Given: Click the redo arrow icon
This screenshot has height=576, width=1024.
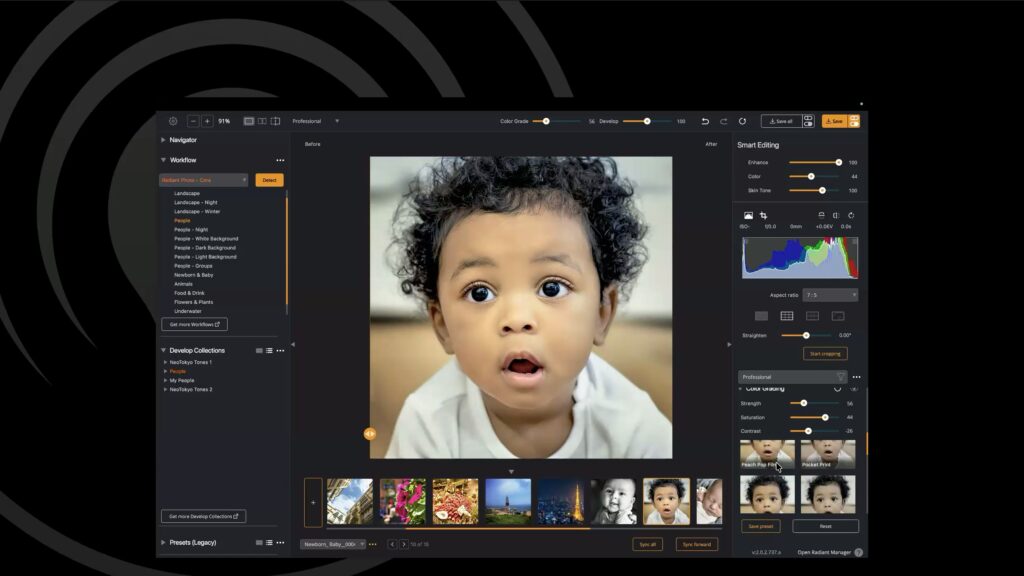Looking at the screenshot, I should 724,121.
